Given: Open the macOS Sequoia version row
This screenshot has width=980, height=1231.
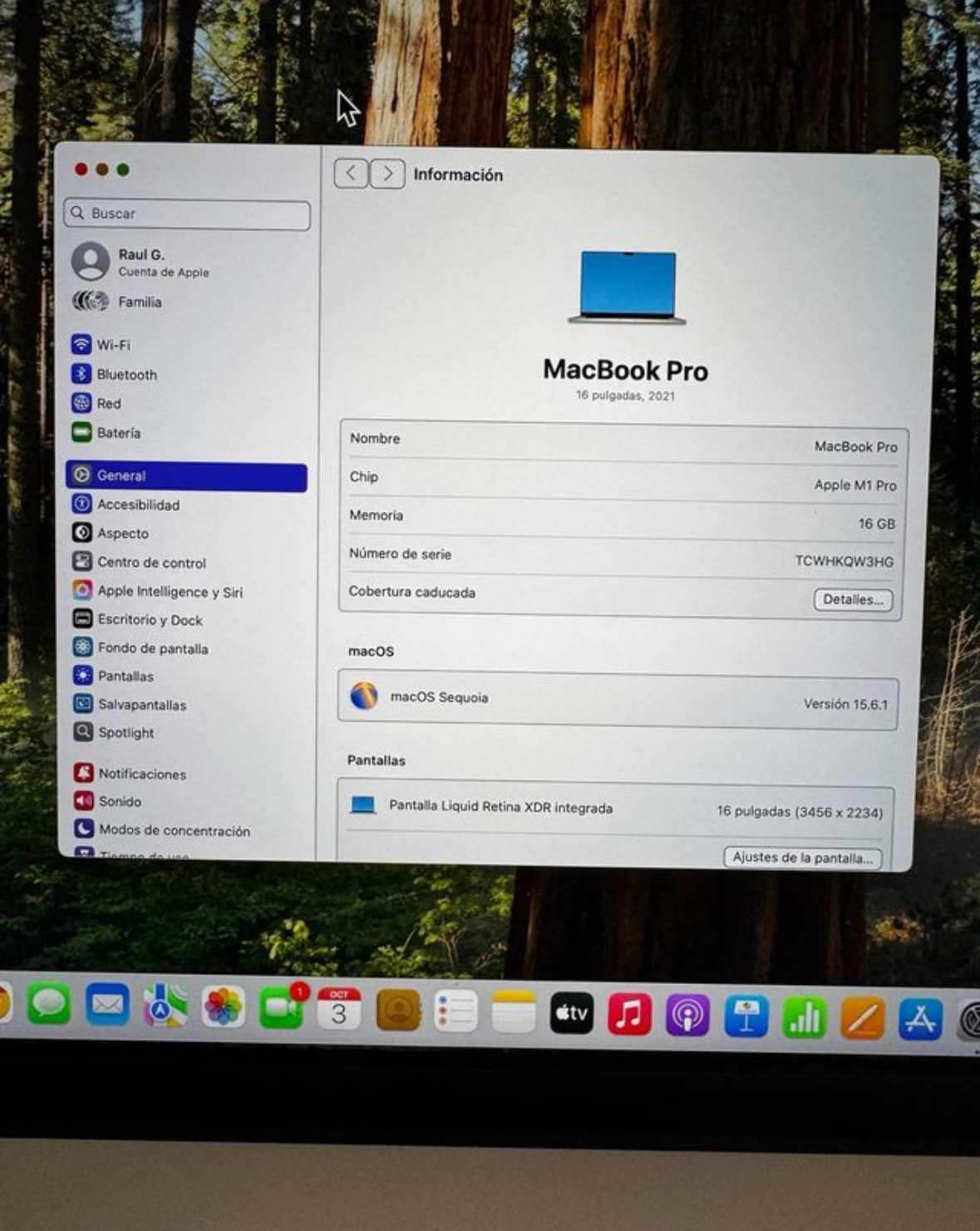Looking at the screenshot, I should coord(618,701).
